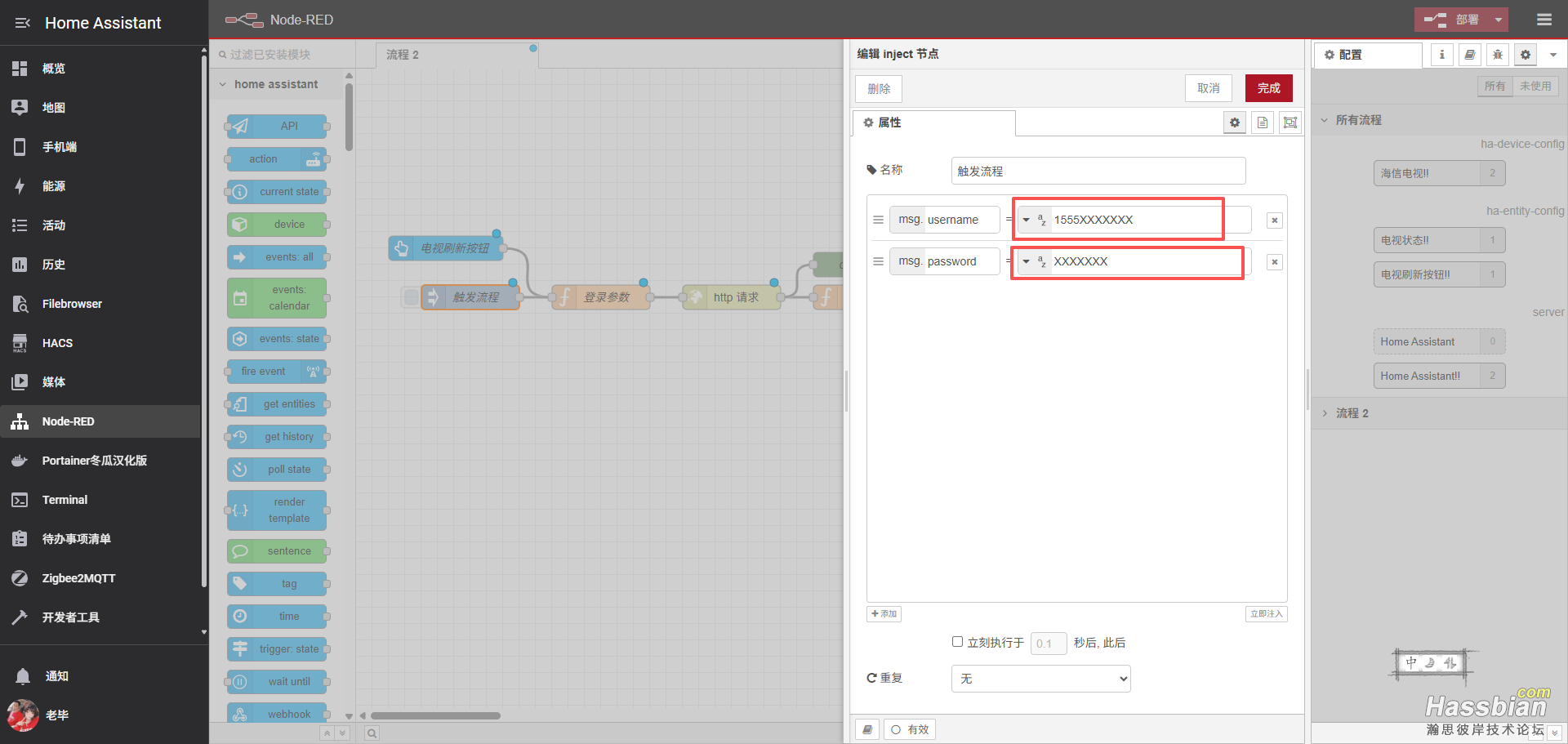Click the 名称 name input field
Screen dimensions: 1568x744
[x=1098, y=171]
